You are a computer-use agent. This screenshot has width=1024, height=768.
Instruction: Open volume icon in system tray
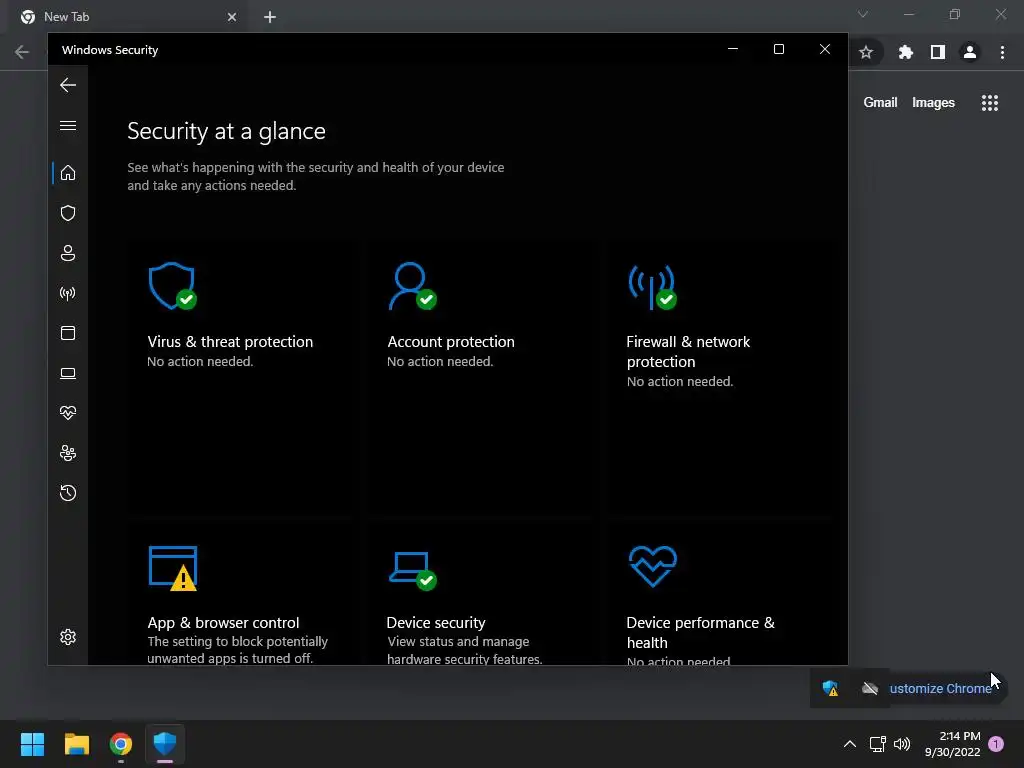pos(902,744)
